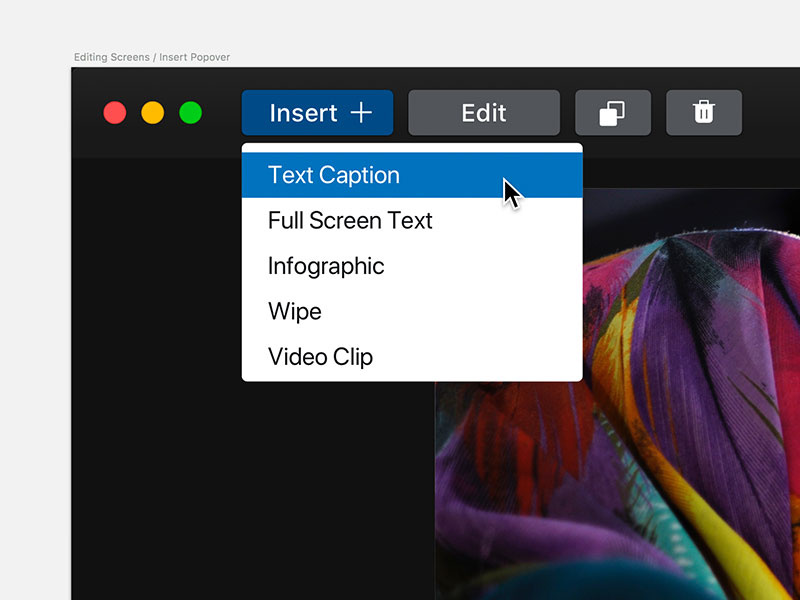Screen dimensions: 800x600
Task: Click the yellow minimize window button
Action: pos(153,113)
